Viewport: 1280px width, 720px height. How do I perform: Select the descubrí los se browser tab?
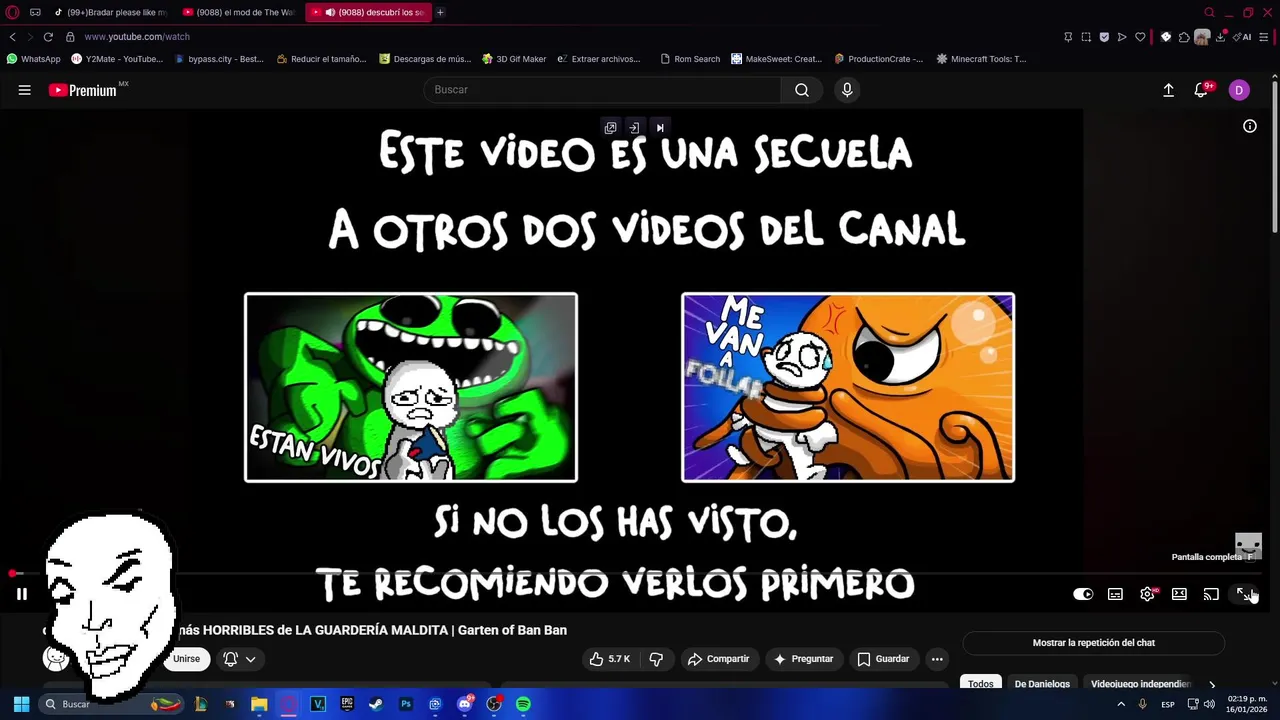click(x=368, y=12)
